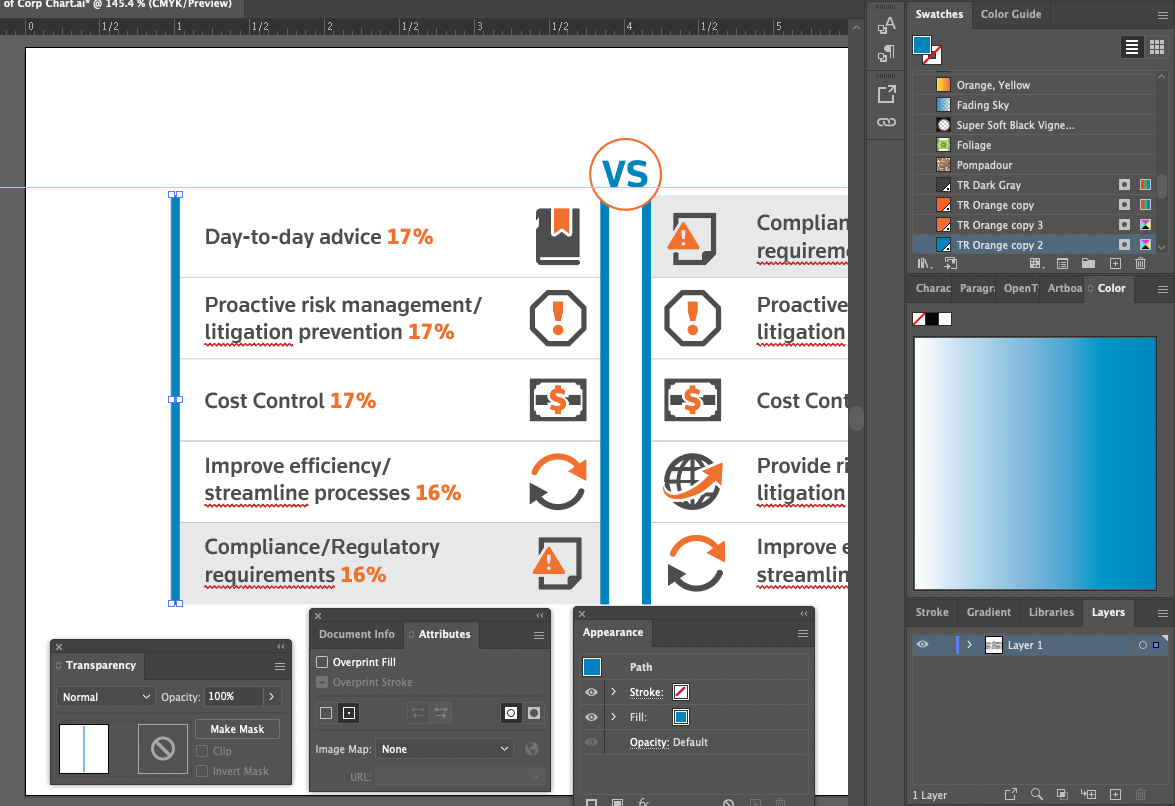Click the Locate Object magnifier in Layers panel
1175x806 pixels.
pyautogui.click(x=1036, y=794)
